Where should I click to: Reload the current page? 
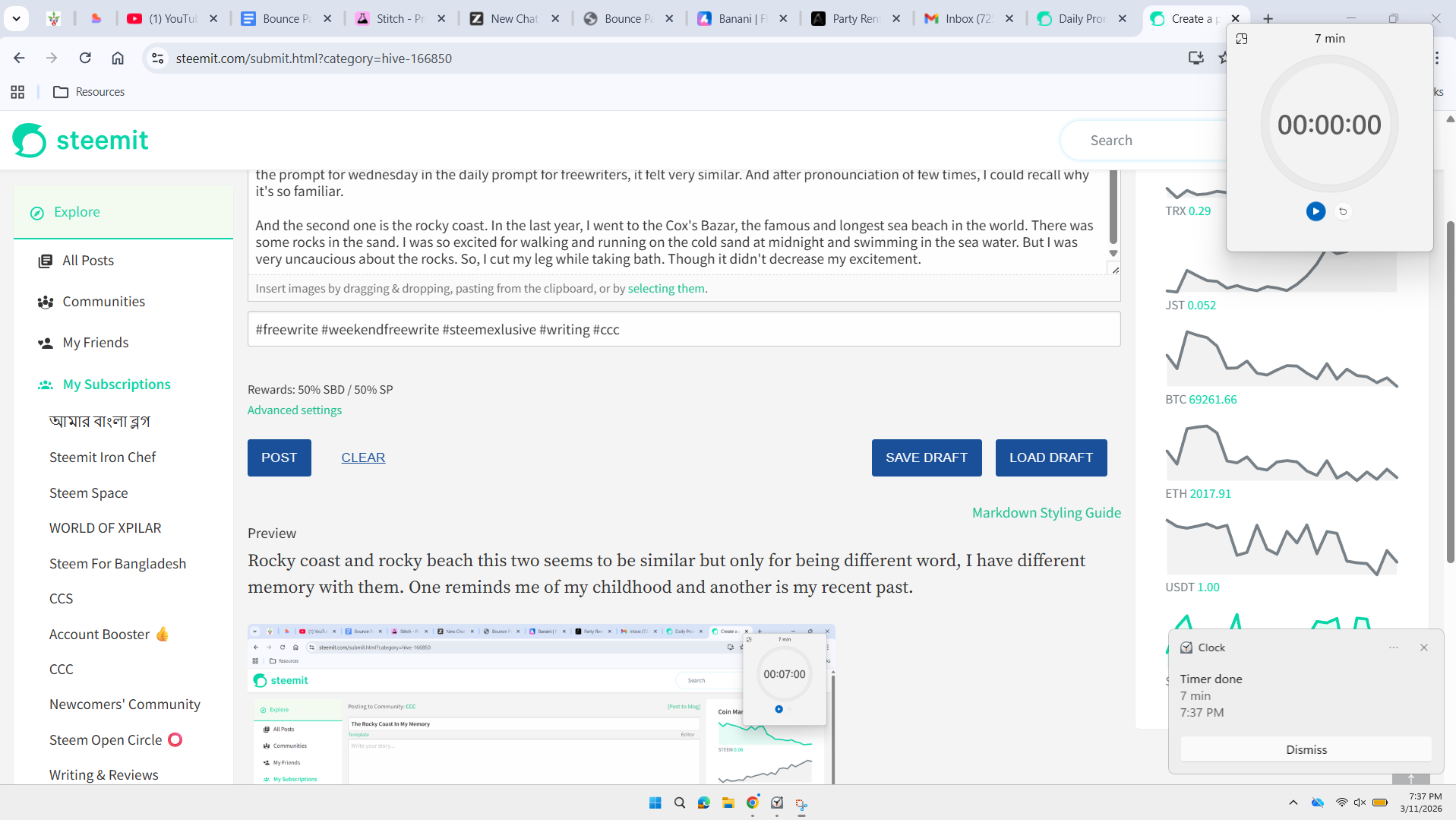pyautogui.click(x=85, y=58)
